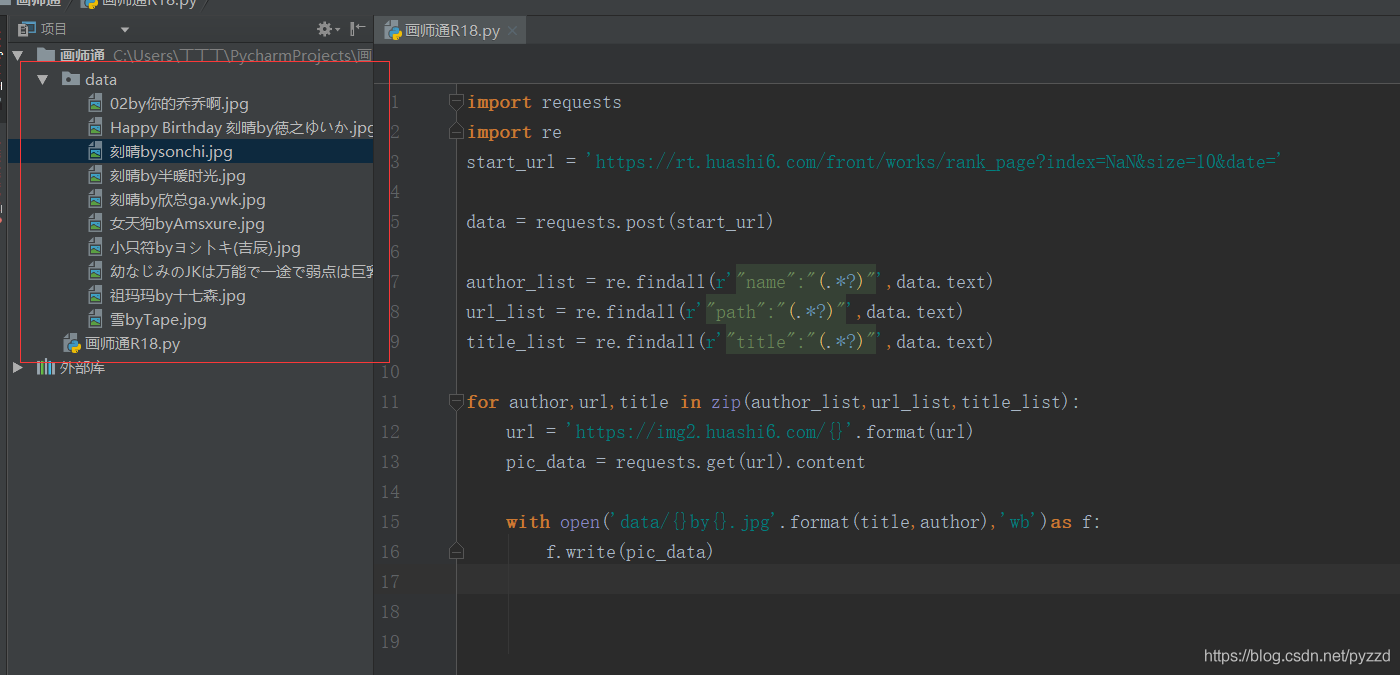Close the 画师通R18.py editor tab
1400x675 pixels.
[x=513, y=31]
